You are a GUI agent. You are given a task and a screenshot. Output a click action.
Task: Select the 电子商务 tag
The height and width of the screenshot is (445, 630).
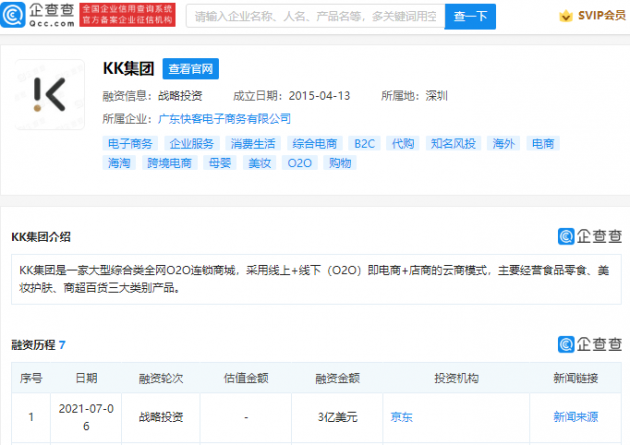pos(129,144)
